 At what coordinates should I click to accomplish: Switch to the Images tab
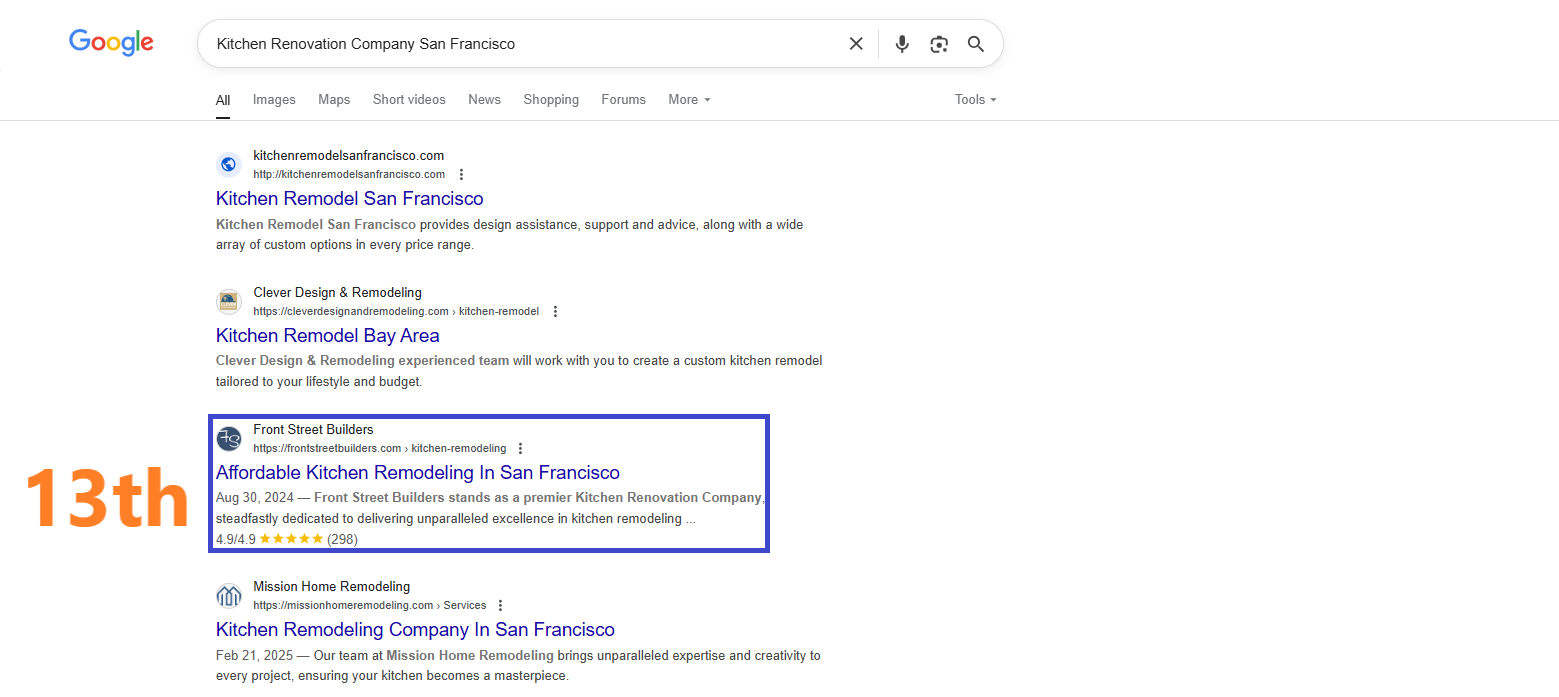click(x=274, y=99)
